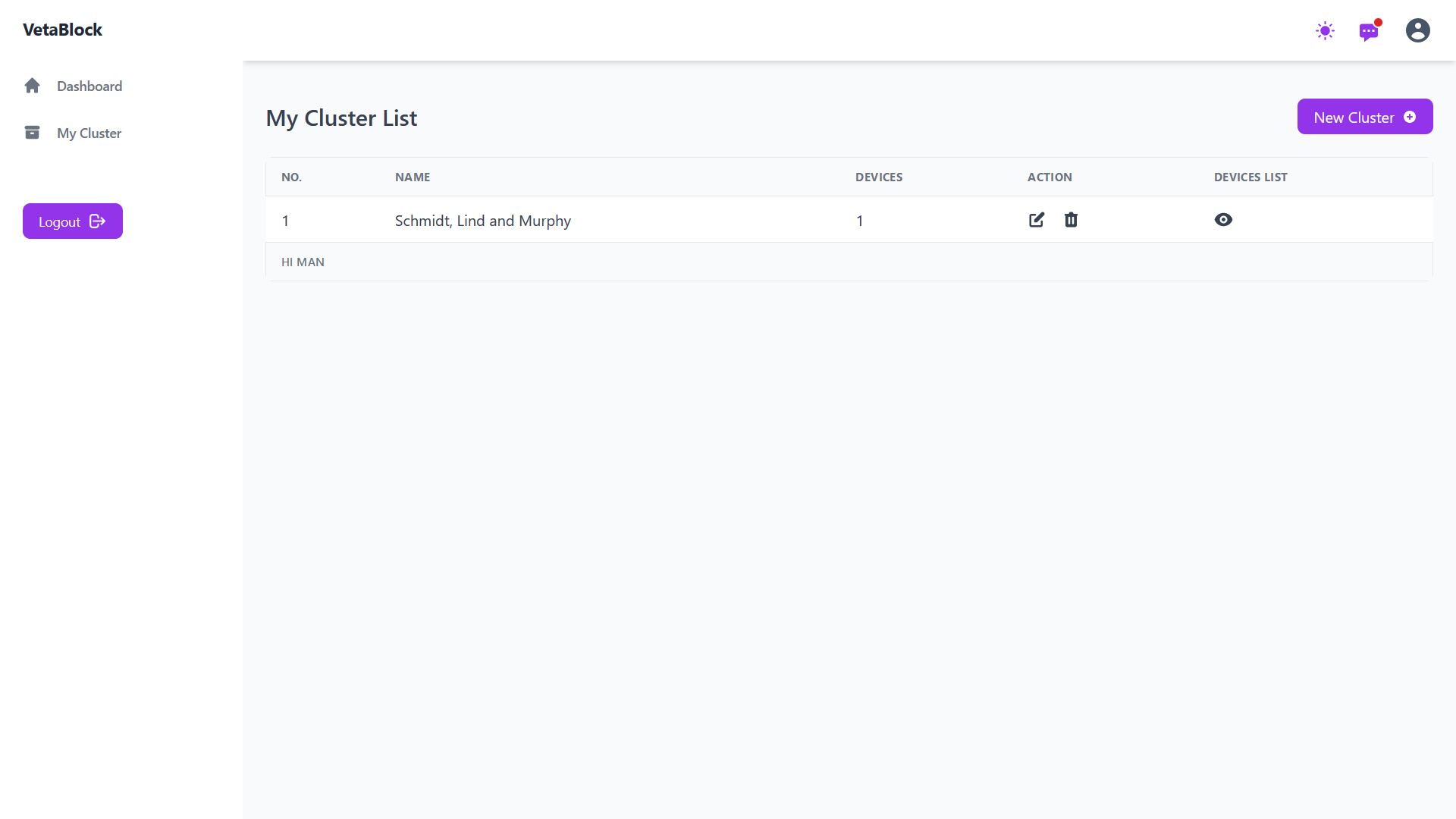
Task: Edit the Schmidt, Lind and Murphy cluster
Action: tap(1037, 220)
